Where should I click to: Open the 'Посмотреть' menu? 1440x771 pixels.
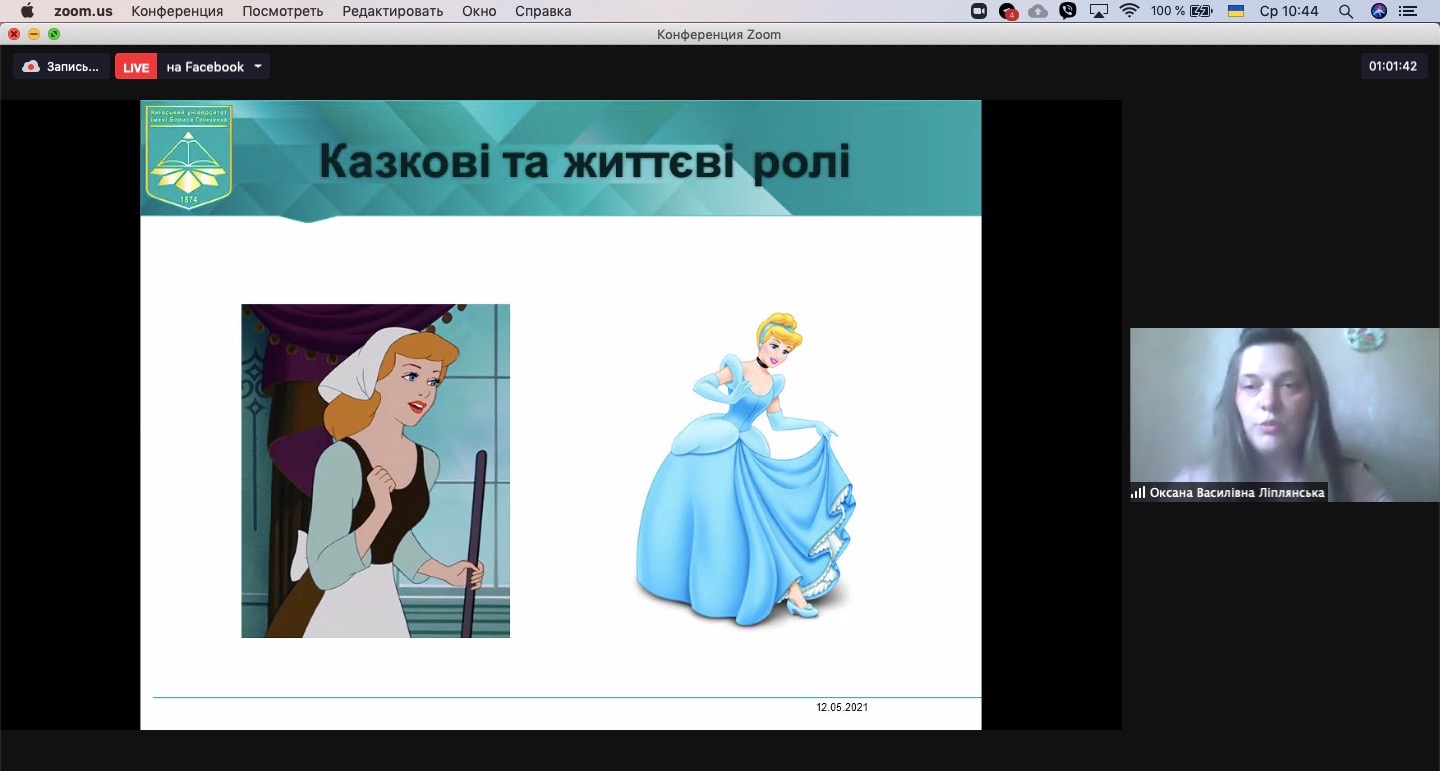283,11
